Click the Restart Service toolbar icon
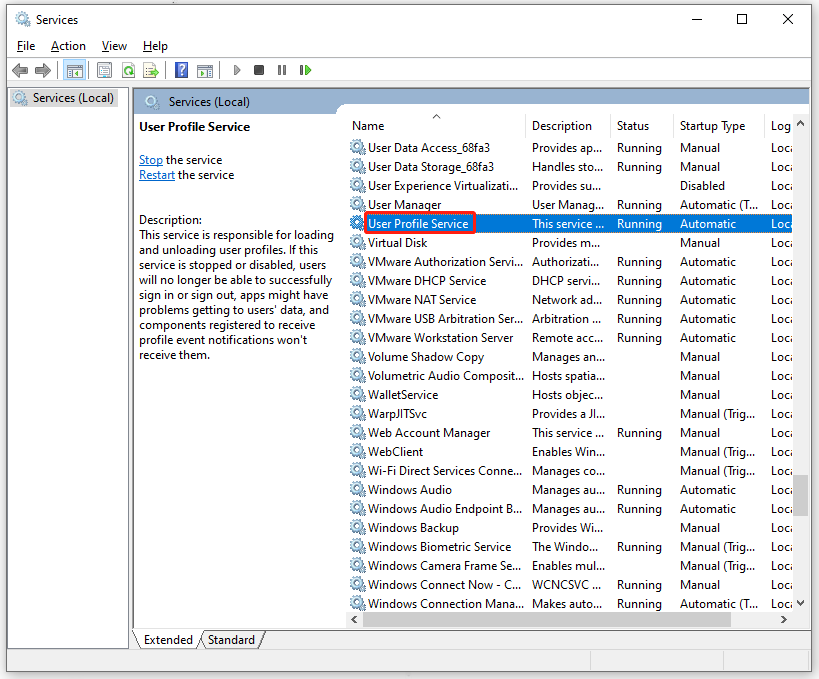This screenshot has width=819, height=679. pos(305,70)
